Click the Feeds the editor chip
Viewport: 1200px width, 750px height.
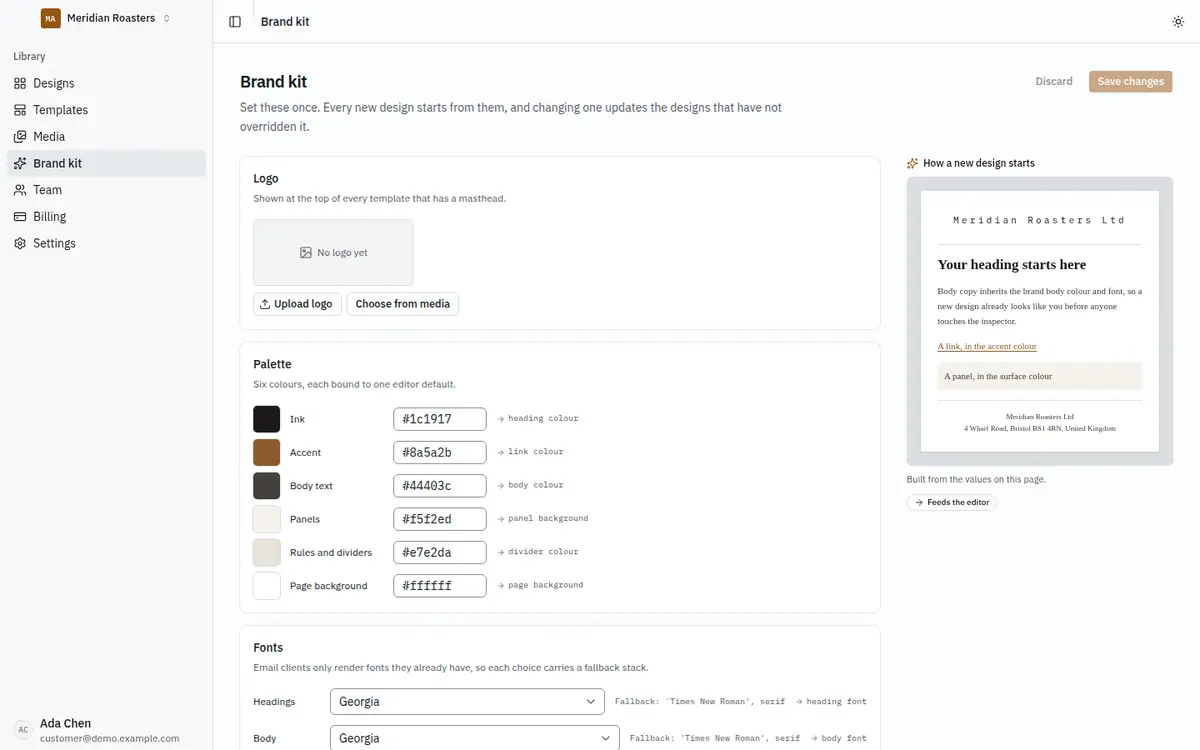coord(951,502)
